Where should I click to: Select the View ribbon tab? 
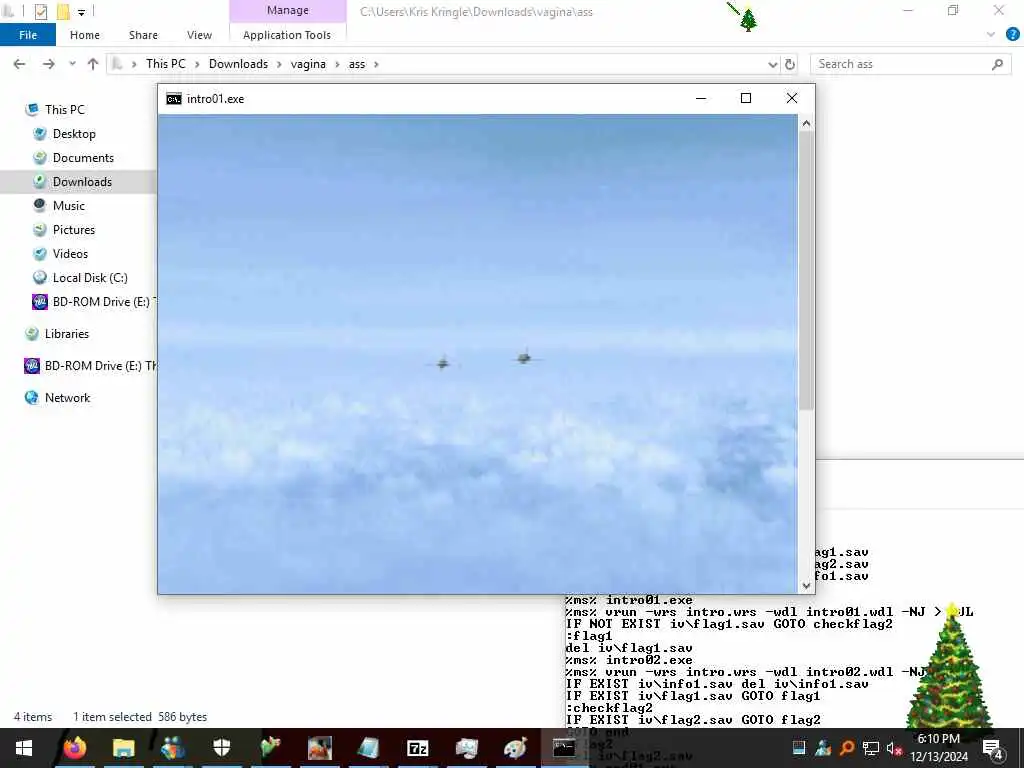click(x=199, y=35)
